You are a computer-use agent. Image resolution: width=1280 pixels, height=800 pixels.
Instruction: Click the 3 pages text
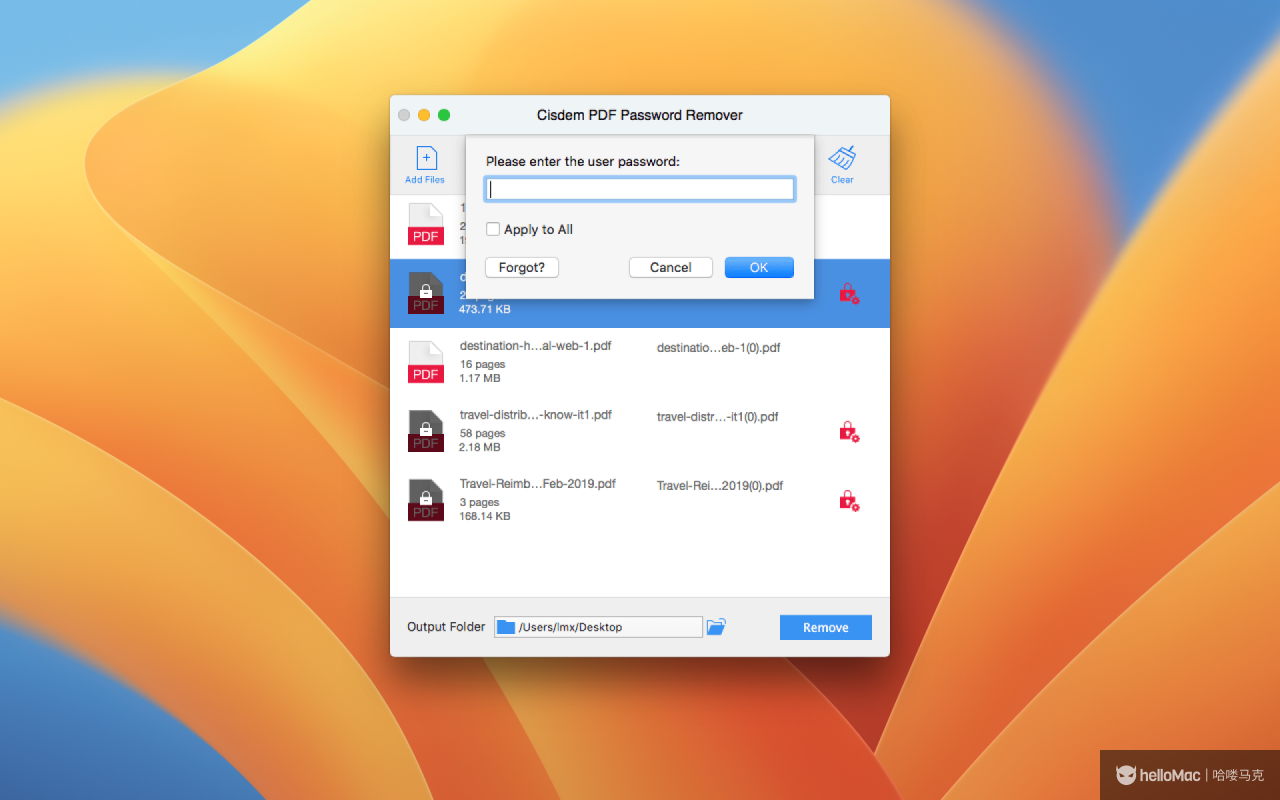479,502
